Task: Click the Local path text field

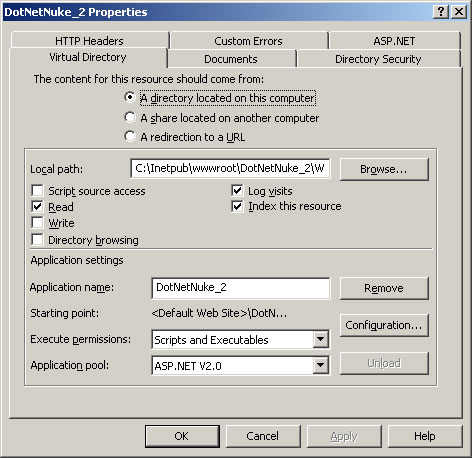Action: pyautogui.click(x=230, y=168)
